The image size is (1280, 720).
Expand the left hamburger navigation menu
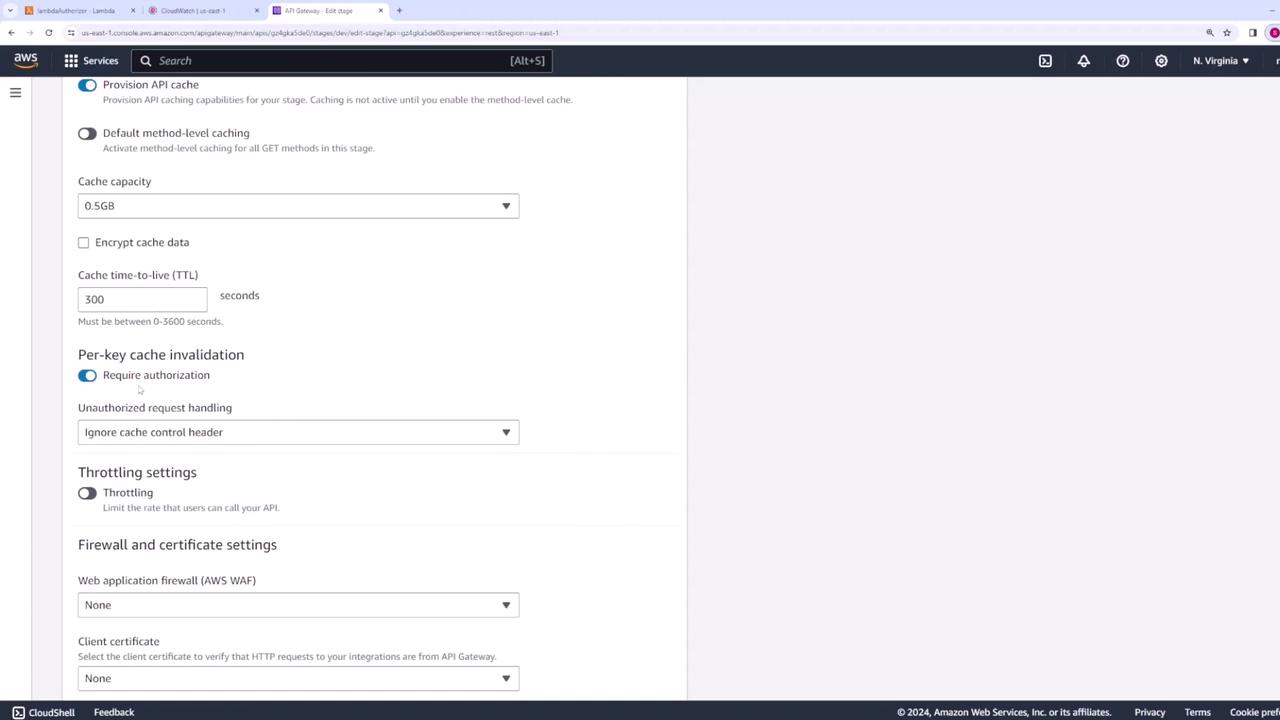15,92
